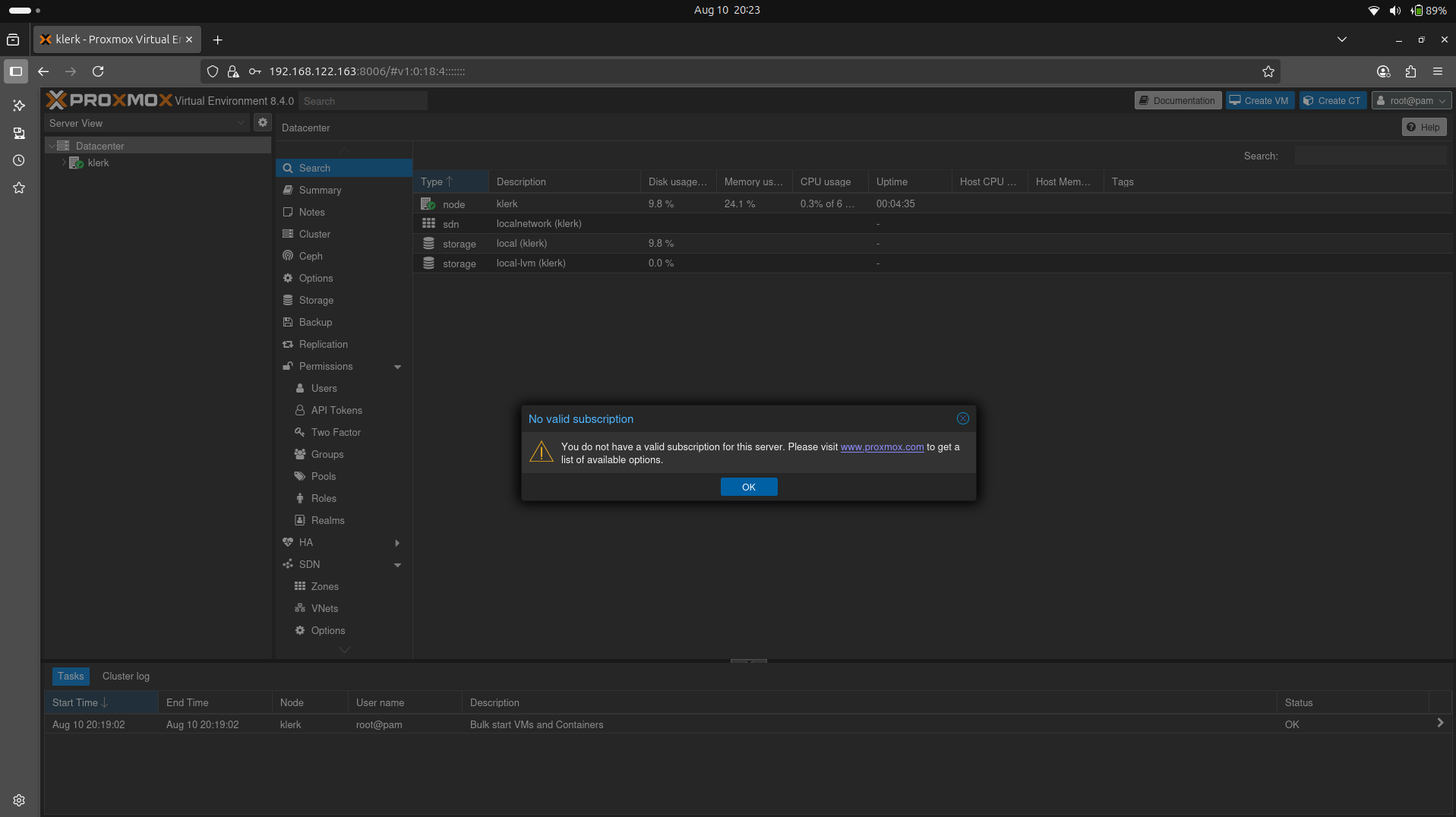Open the root@pam user menu
The image size is (1456, 817).
coord(1411,100)
